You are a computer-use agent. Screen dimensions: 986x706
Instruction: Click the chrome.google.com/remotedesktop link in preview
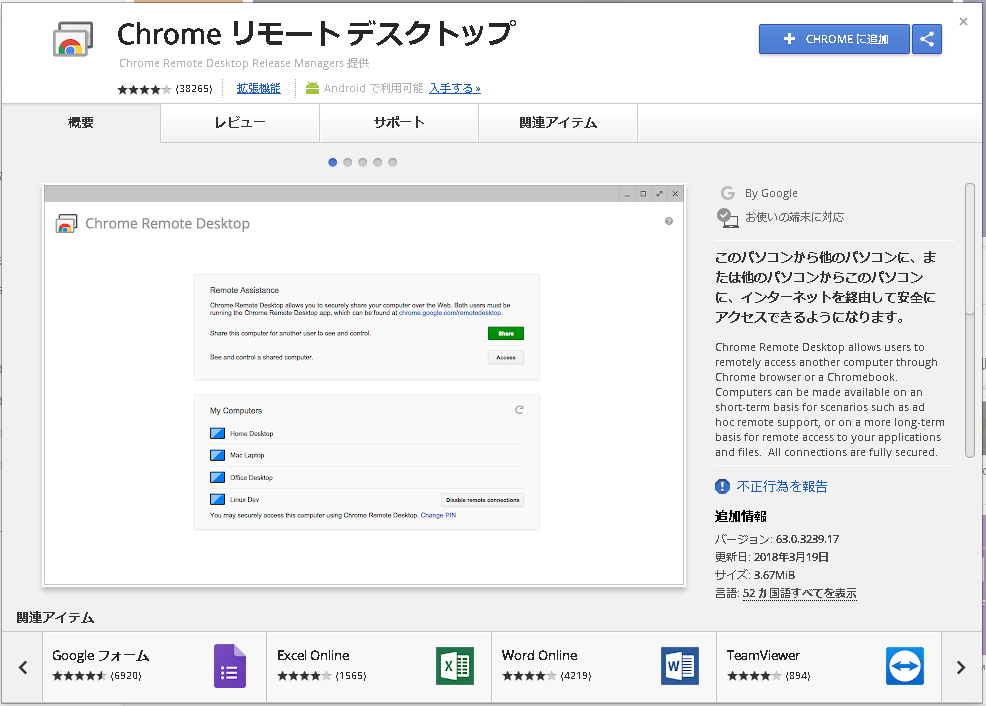coord(450,312)
